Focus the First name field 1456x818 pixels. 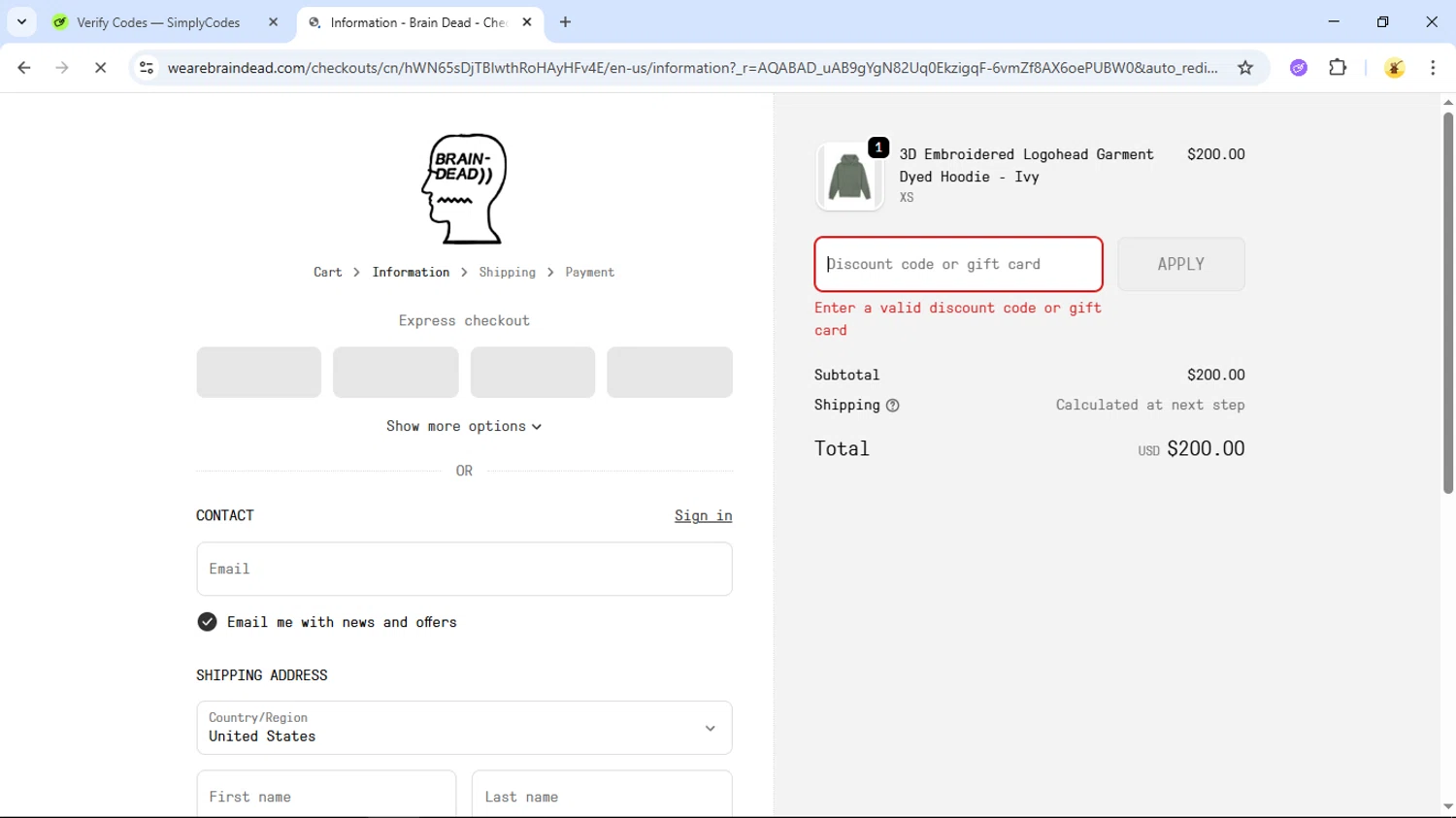pos(326,796)
